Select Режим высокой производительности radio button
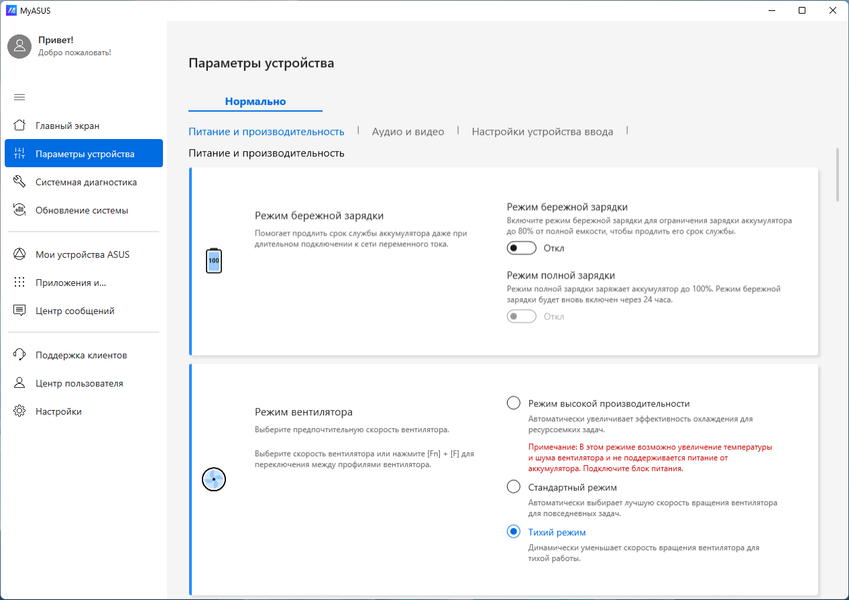Screen dimensions: 849x600 click(x=514, y=403)
